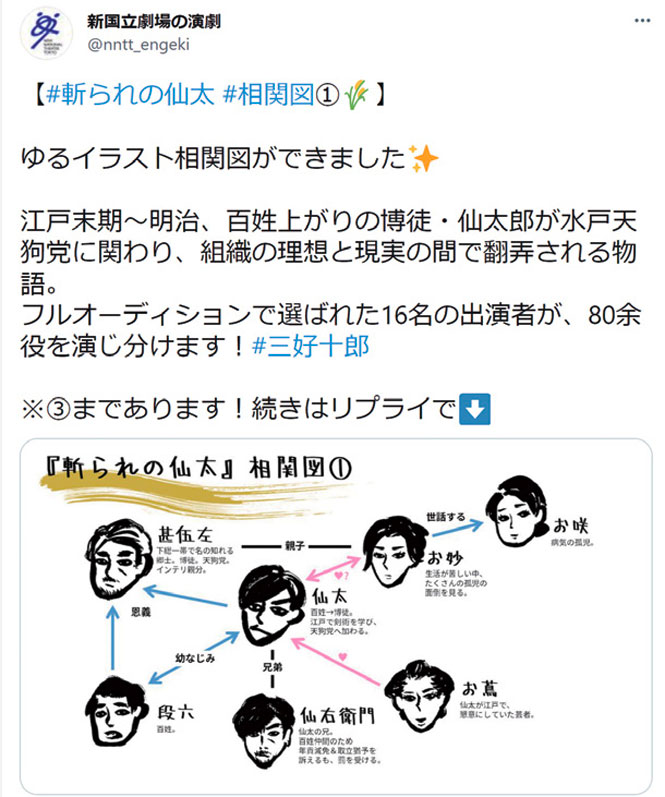Open the #三好十郎 hashtag
665x797 pixels.
310,346
